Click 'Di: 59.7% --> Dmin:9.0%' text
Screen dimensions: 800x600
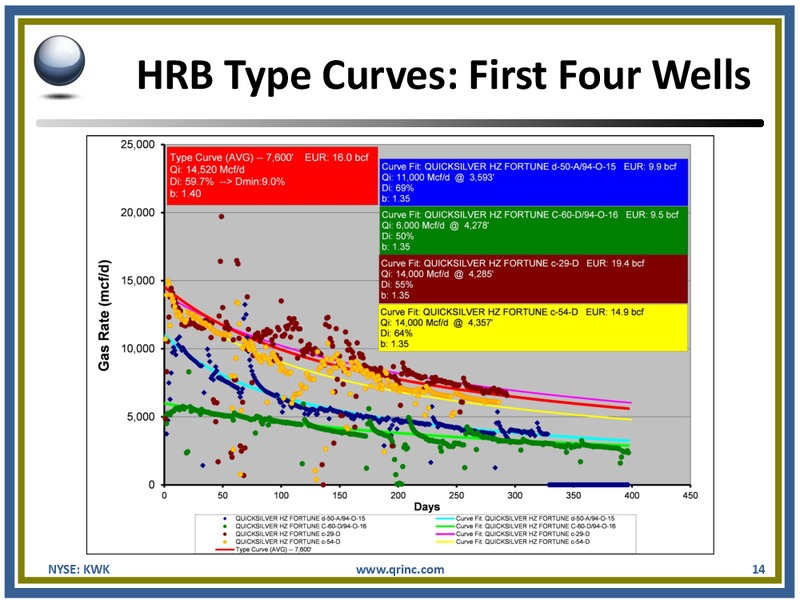227,182
